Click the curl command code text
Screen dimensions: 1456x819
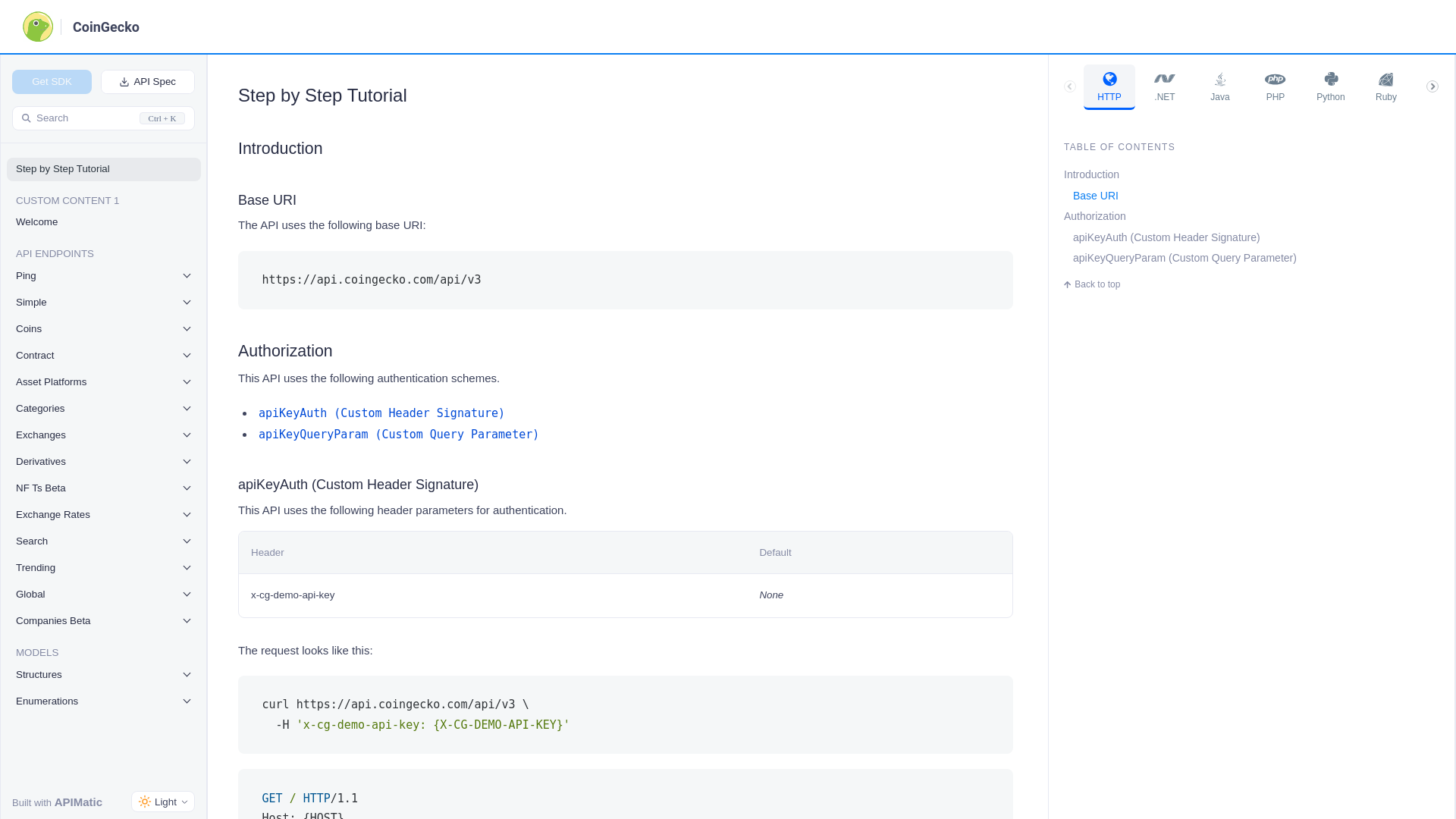[416, 714]
